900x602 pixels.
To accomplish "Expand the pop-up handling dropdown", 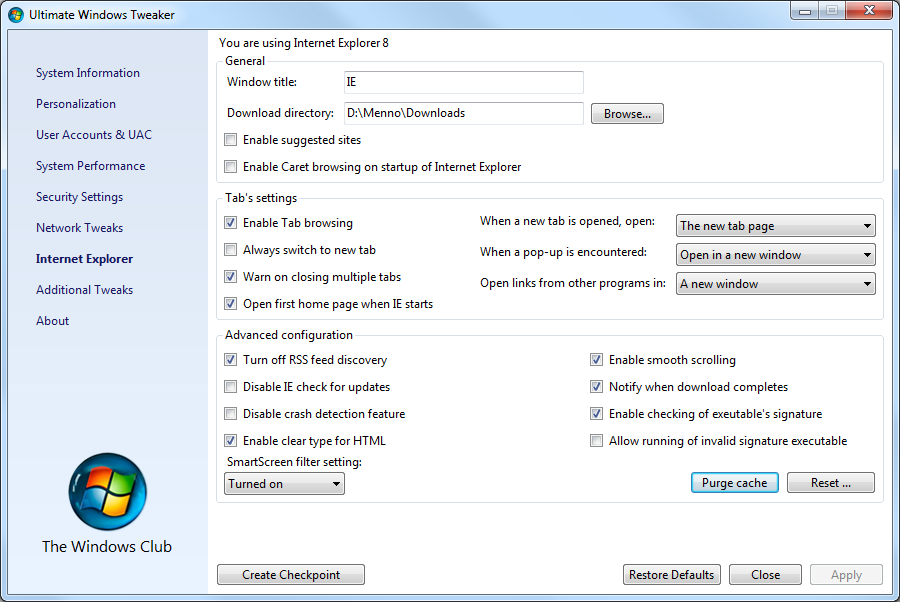I will pyautogui.click(x=775, y=255).
